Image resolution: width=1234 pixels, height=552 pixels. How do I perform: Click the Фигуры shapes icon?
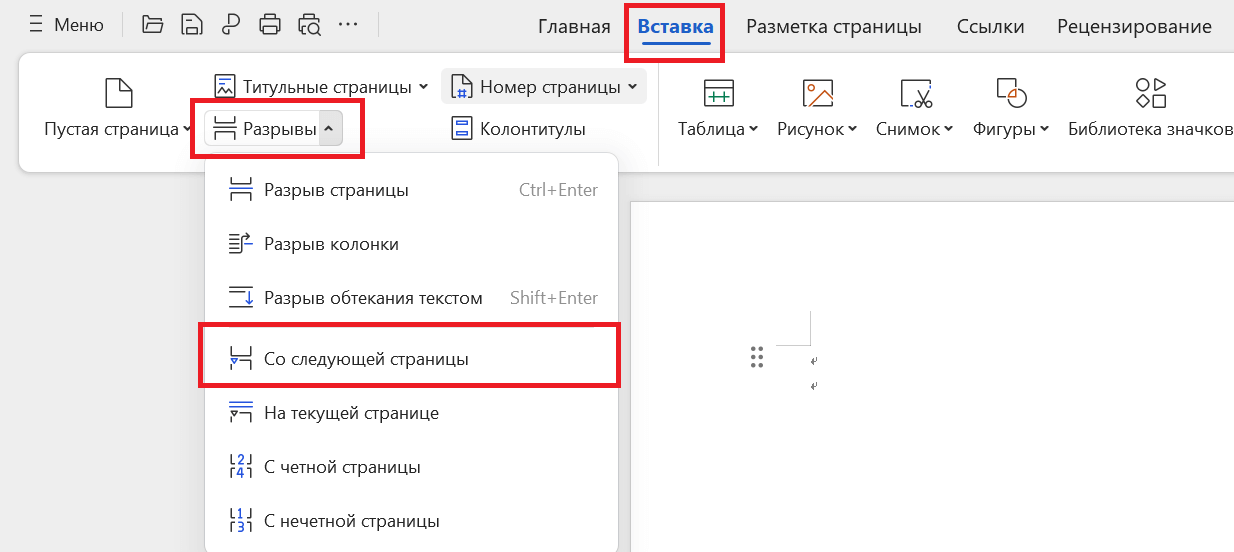[x=1012, y=93]
